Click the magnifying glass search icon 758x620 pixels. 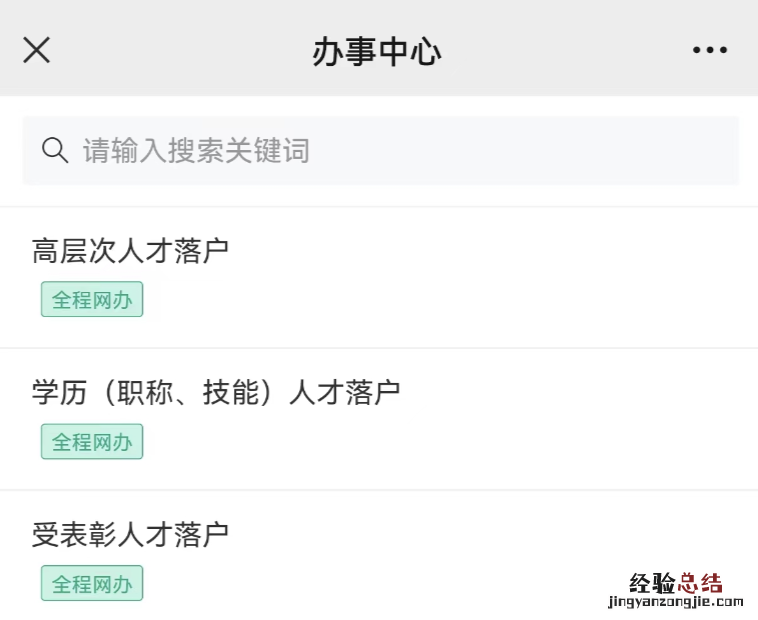point(54,150)
